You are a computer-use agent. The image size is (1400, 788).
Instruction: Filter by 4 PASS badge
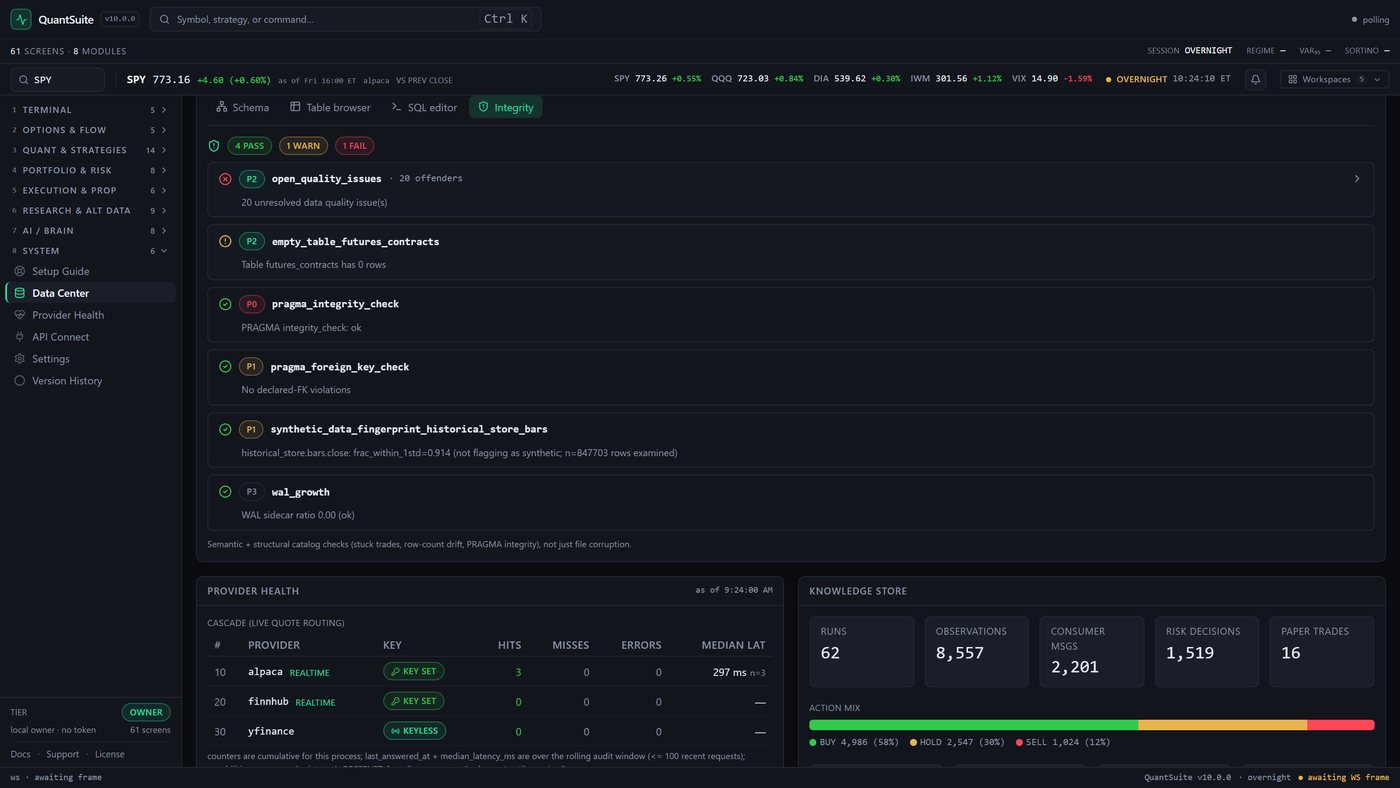click(x=250, y=146)
